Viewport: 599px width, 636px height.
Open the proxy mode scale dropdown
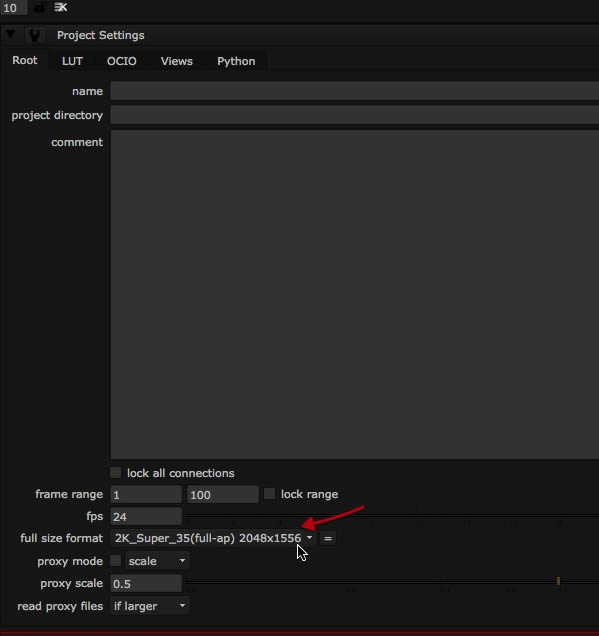click(x=157, y=561)
